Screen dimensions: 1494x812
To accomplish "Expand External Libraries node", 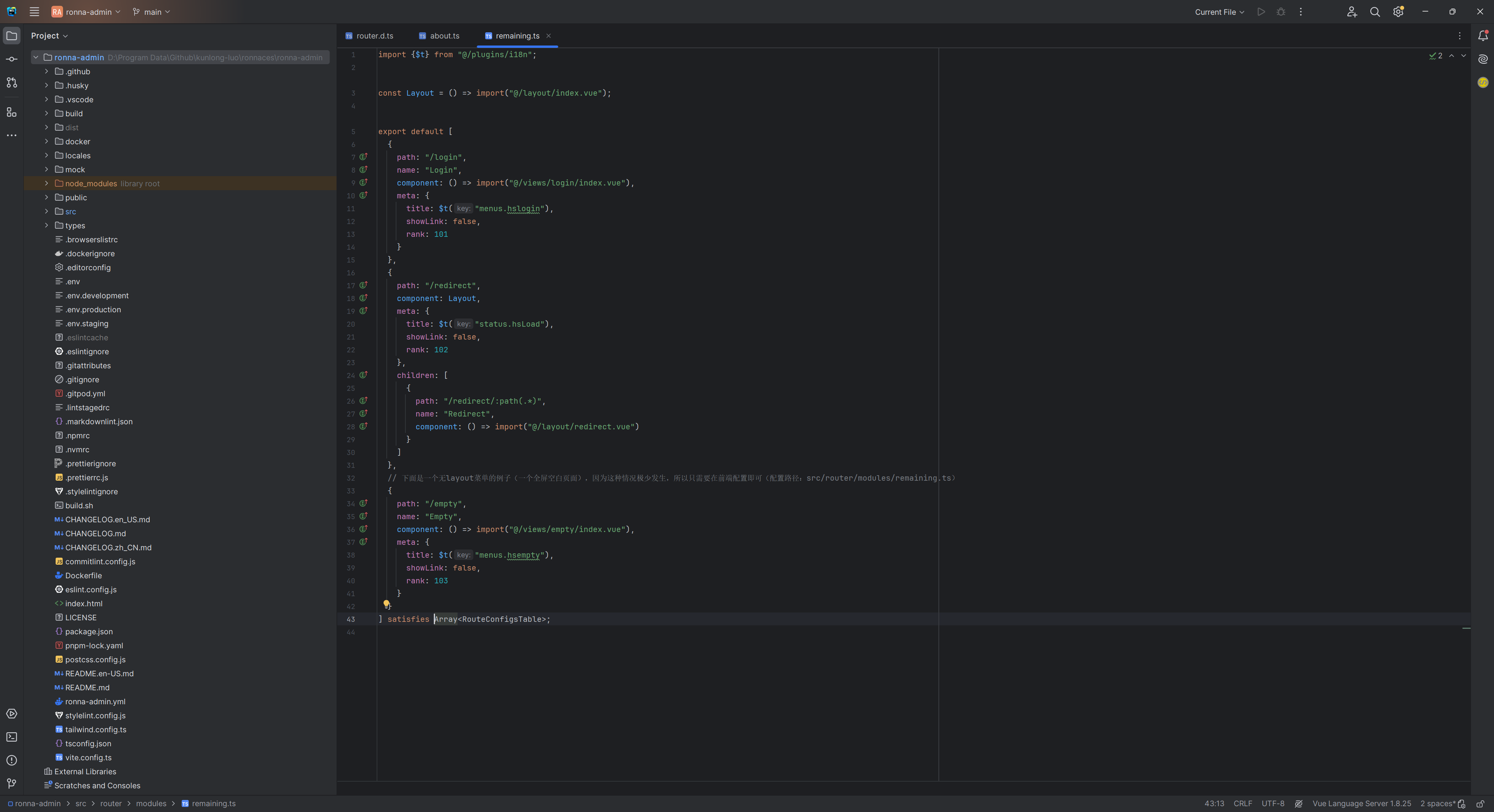I will [85, 772].
